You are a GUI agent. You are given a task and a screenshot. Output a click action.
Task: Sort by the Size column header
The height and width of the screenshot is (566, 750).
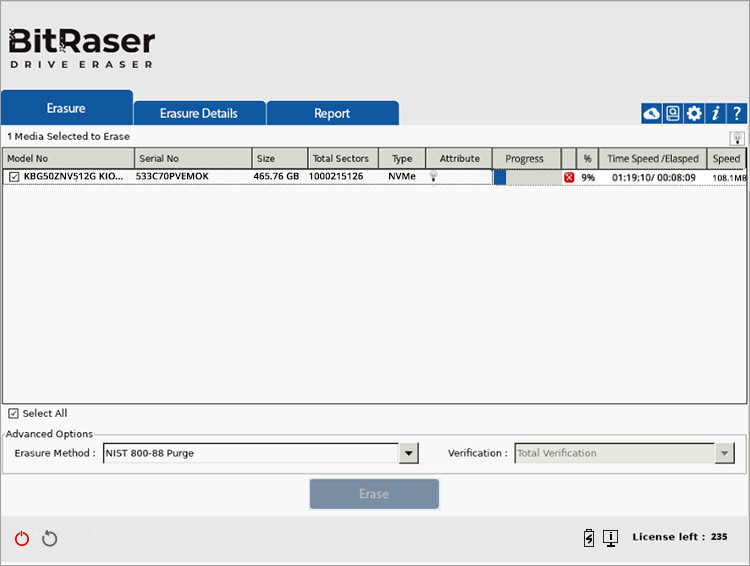coord(280,158)
